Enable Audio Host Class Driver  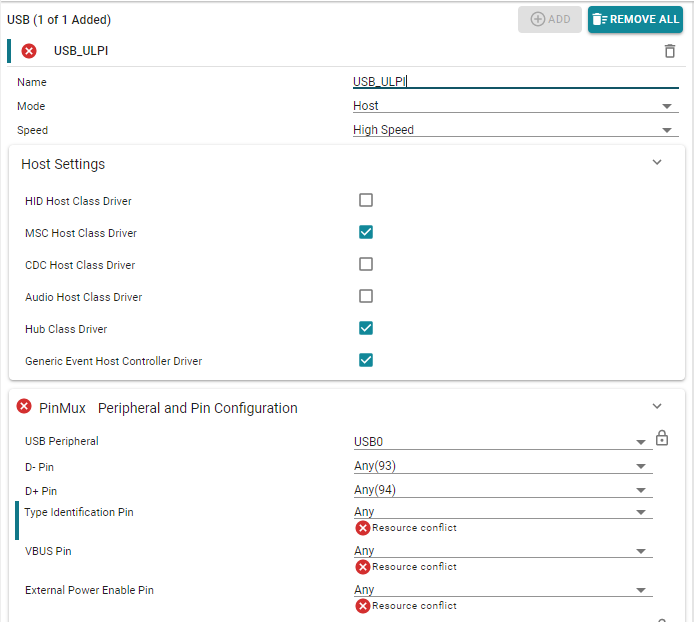366,296
